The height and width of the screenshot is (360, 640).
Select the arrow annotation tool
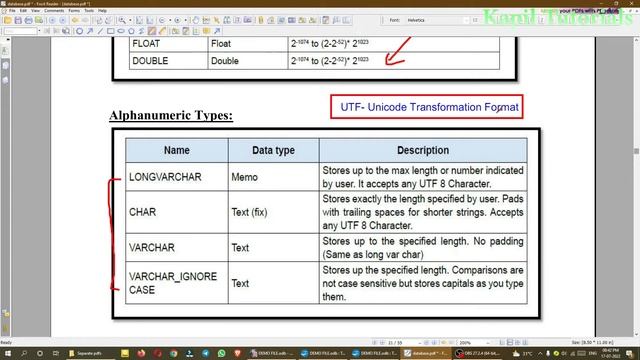pos(90,31)
